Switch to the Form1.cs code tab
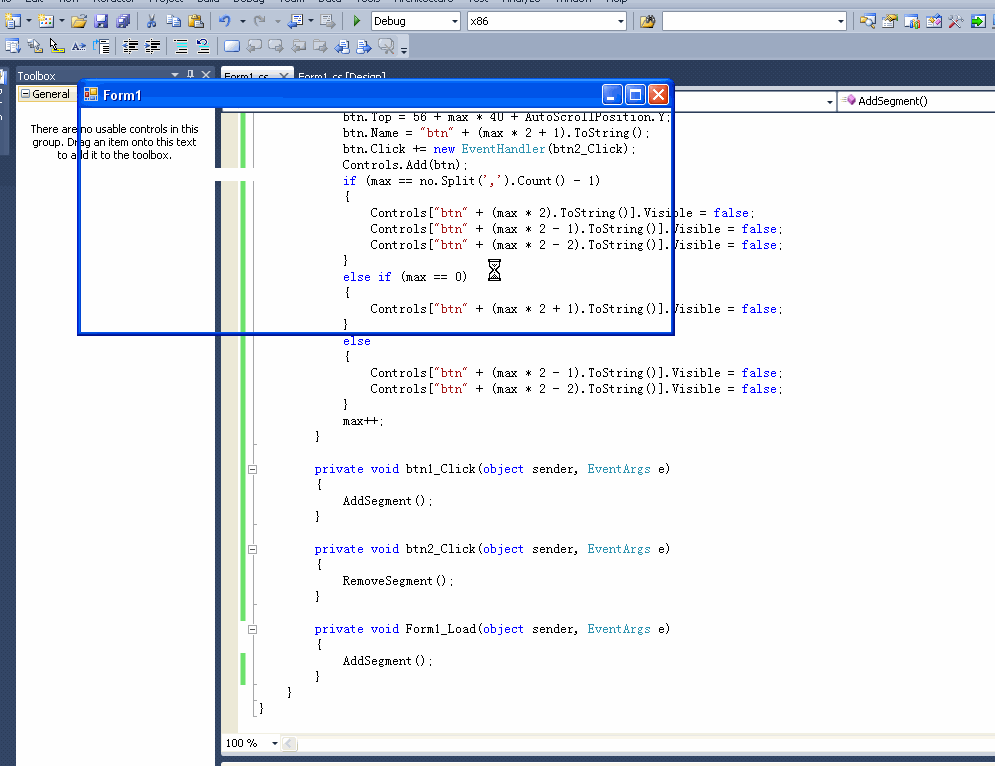 coord(246,76)
